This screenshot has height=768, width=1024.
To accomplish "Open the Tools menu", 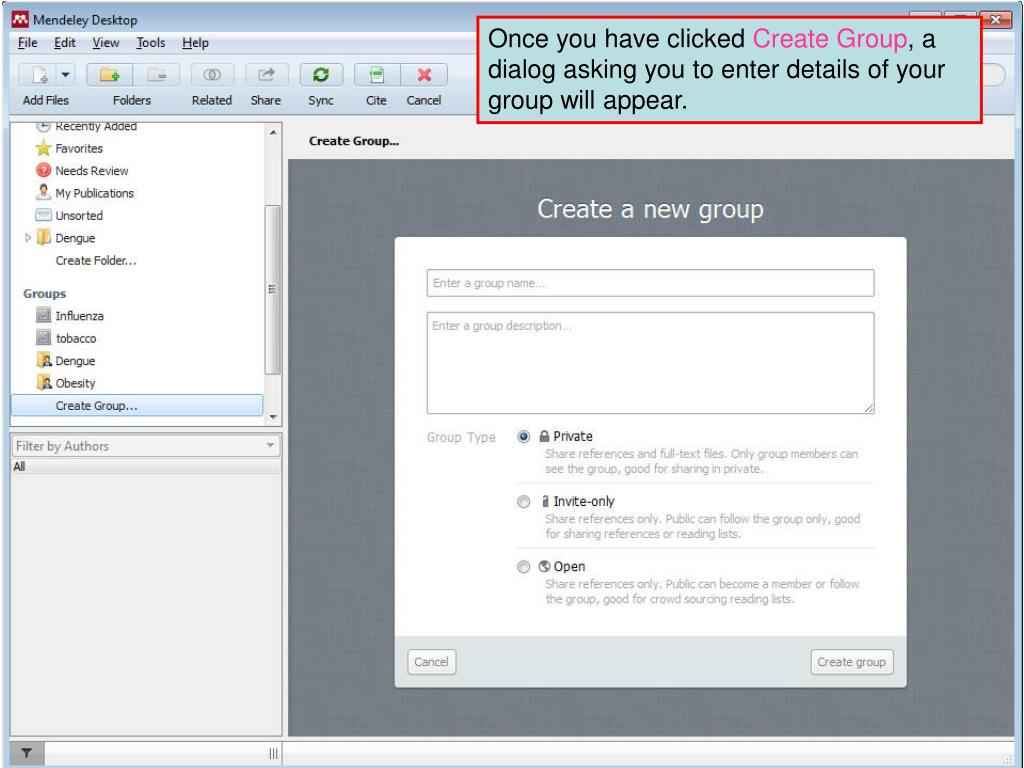I will [x=151, y=43].
